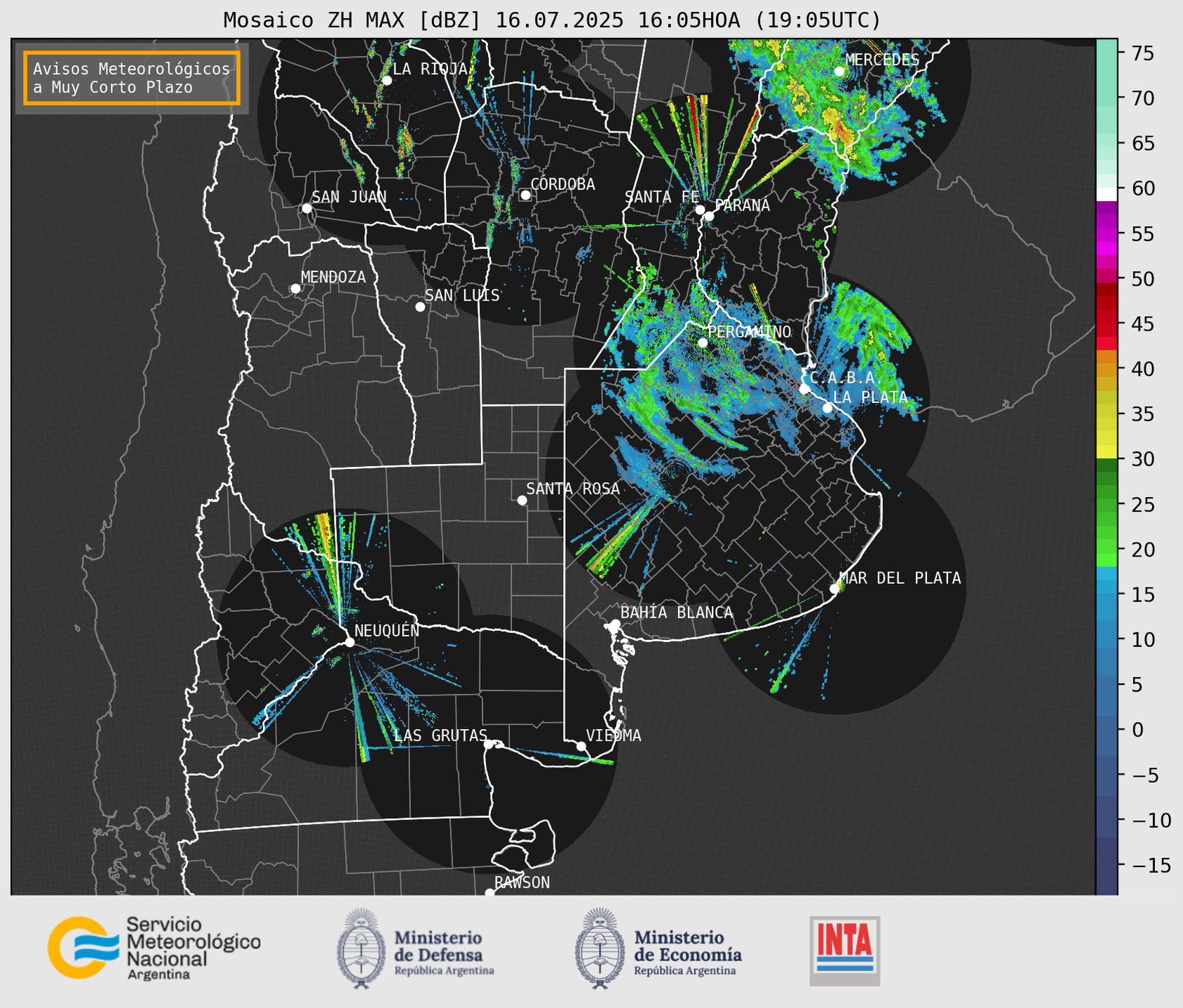Click the Paraná city marker dot
The height and width of the screenshot is (1008, 1183).
coord(709,216)
